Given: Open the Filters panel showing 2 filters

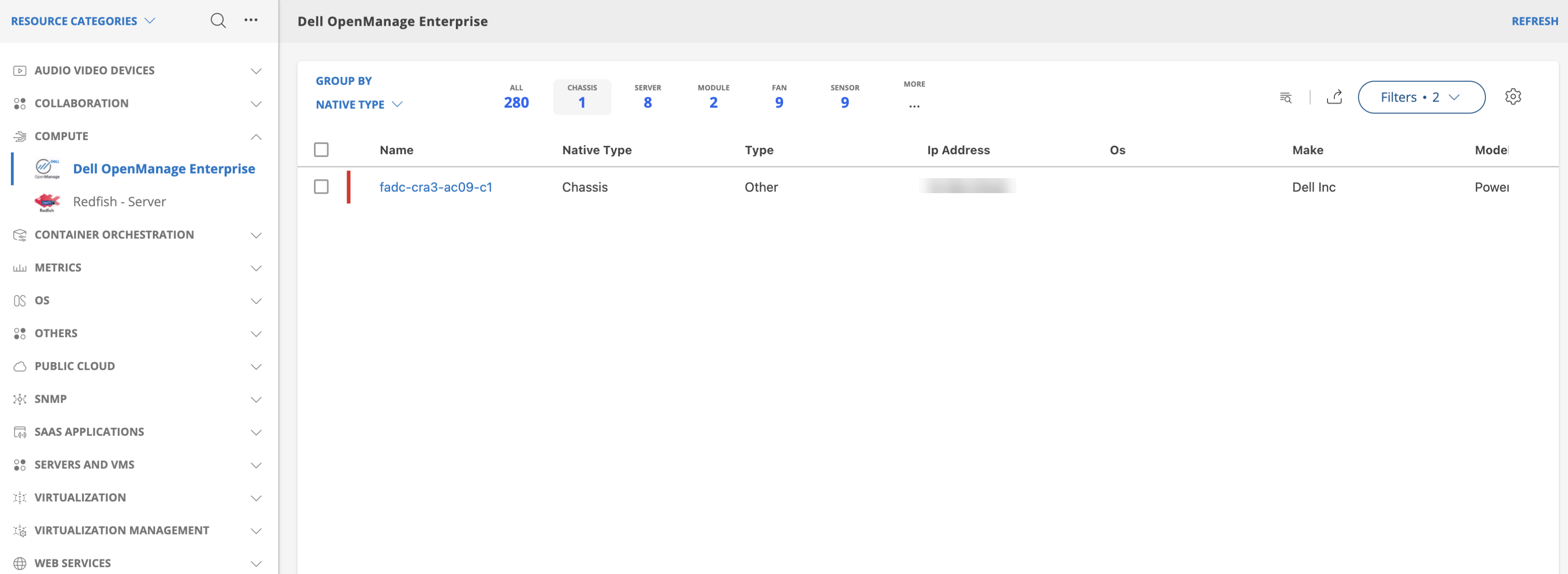Looking at the screenshot, I should pyautogui.click(x=1422, y=97).
